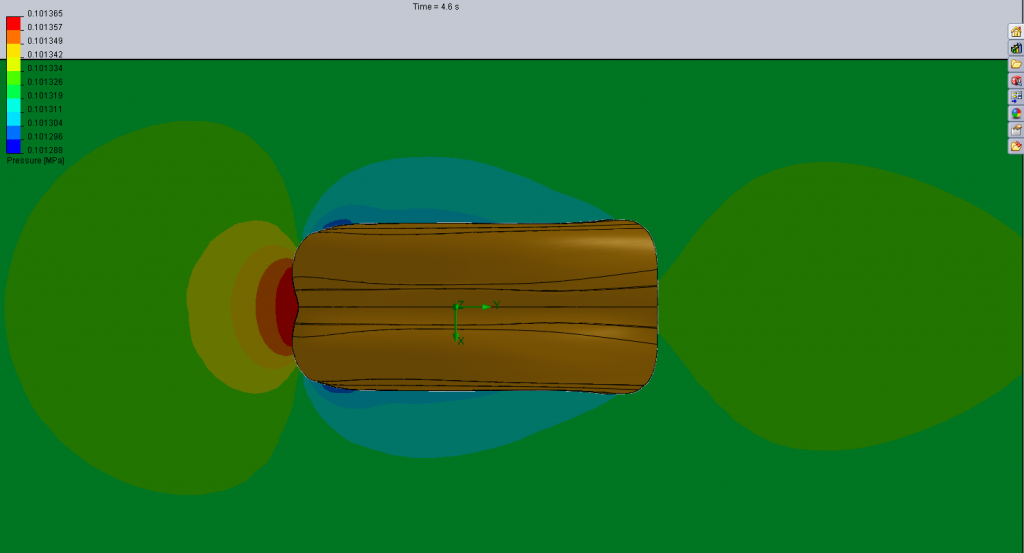
Task: Open the pane tab with the blue arrow
Action: point(1016,97)
